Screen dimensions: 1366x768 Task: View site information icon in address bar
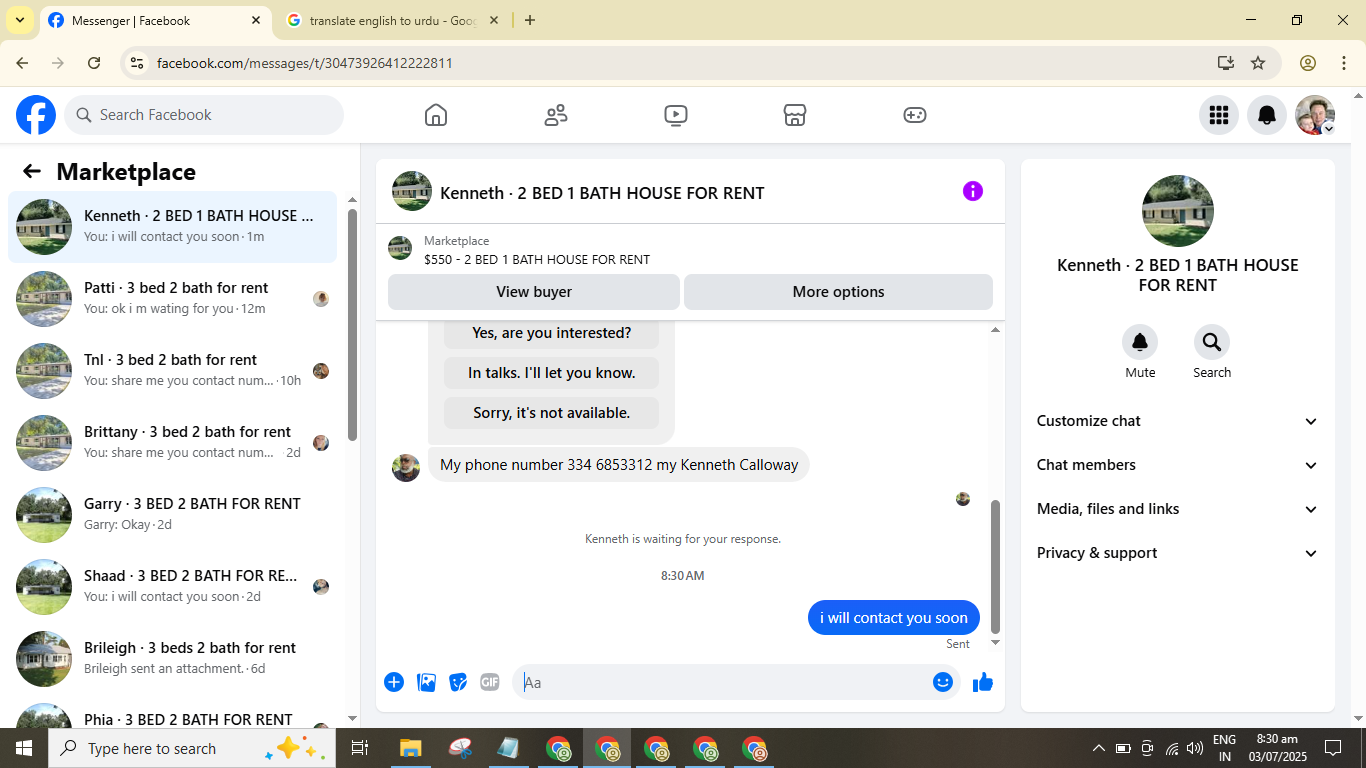(x=138, y=63)
